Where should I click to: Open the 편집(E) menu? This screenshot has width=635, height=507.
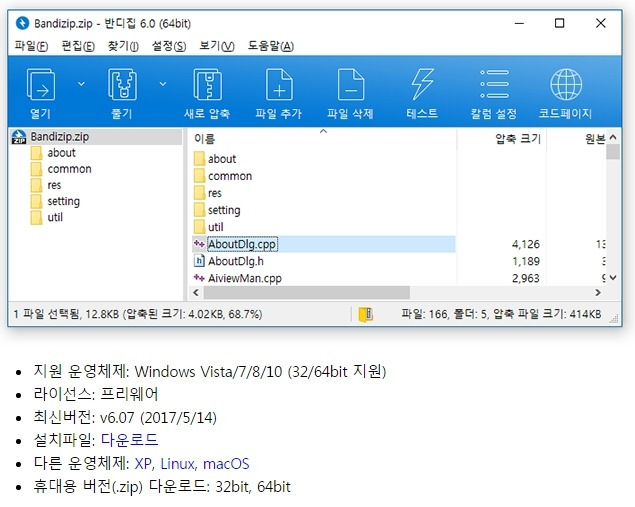[x=78, y=46]
